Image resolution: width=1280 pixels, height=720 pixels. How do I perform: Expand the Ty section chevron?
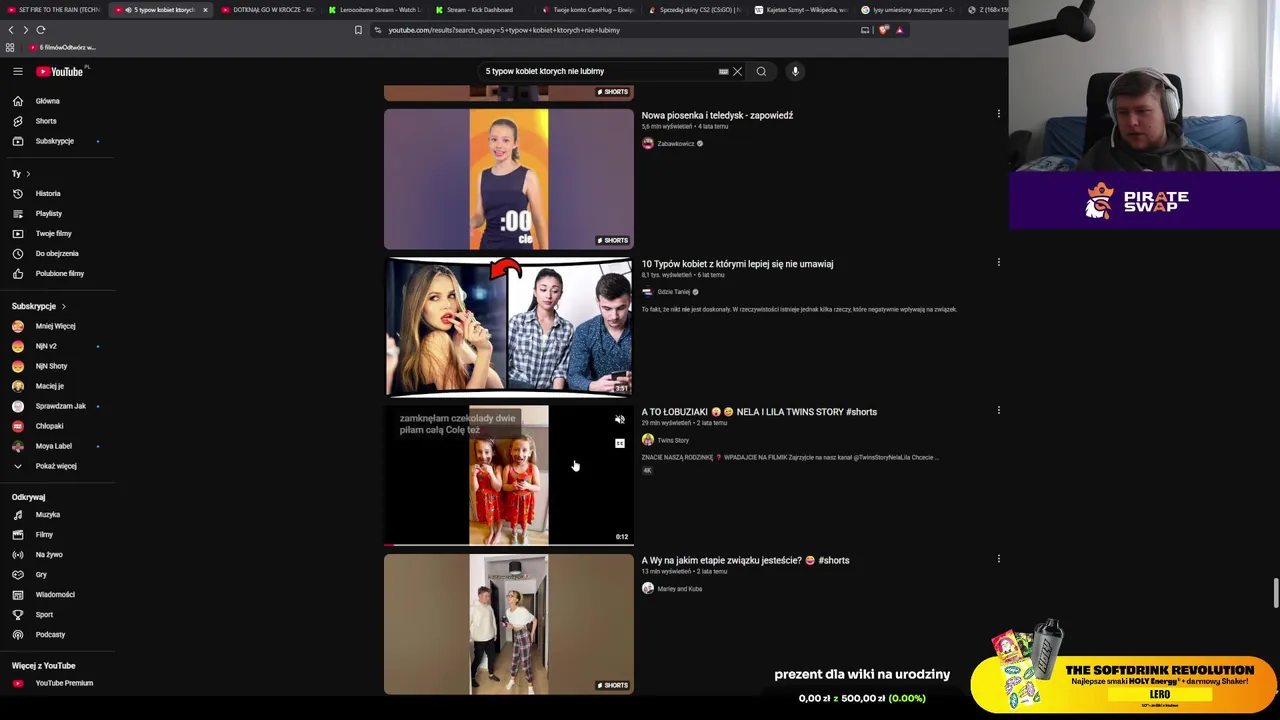[28, 174]
